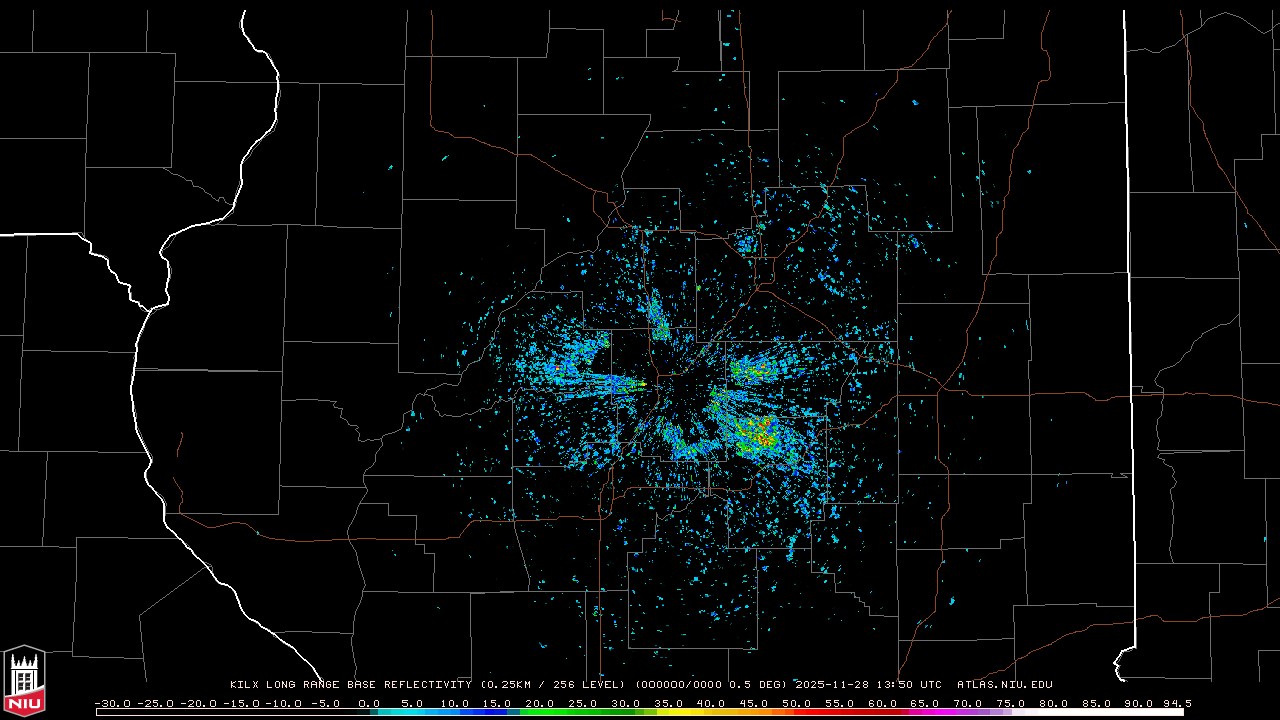Click the NIU castle logo
The image size is (1280, 720).
coord(24,681)
